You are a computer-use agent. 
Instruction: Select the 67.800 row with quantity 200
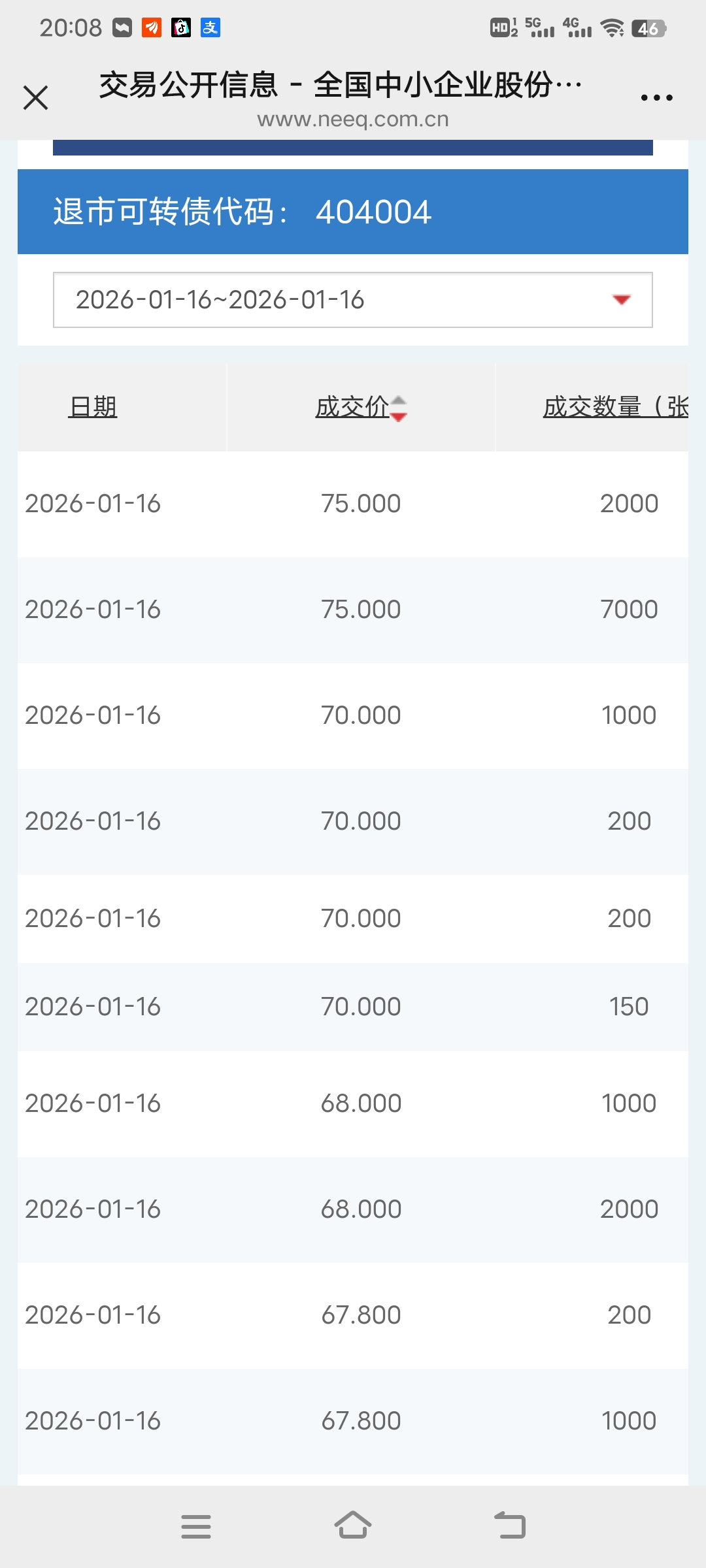(353, 1315)
